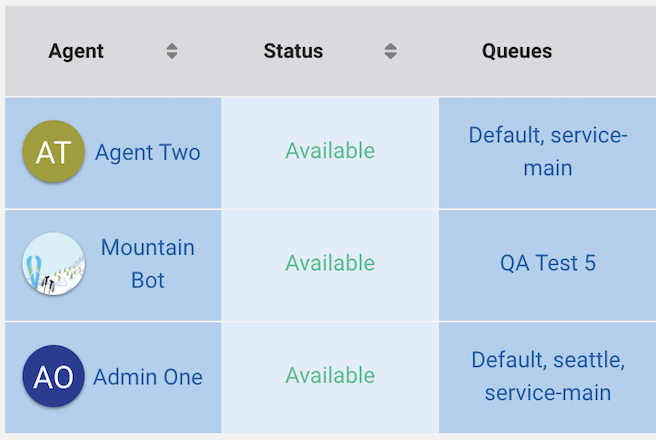The width and height of the screenshot is (656, 440).
Task: Select Mountain Bot's Available status
Action: click(330, 263)
